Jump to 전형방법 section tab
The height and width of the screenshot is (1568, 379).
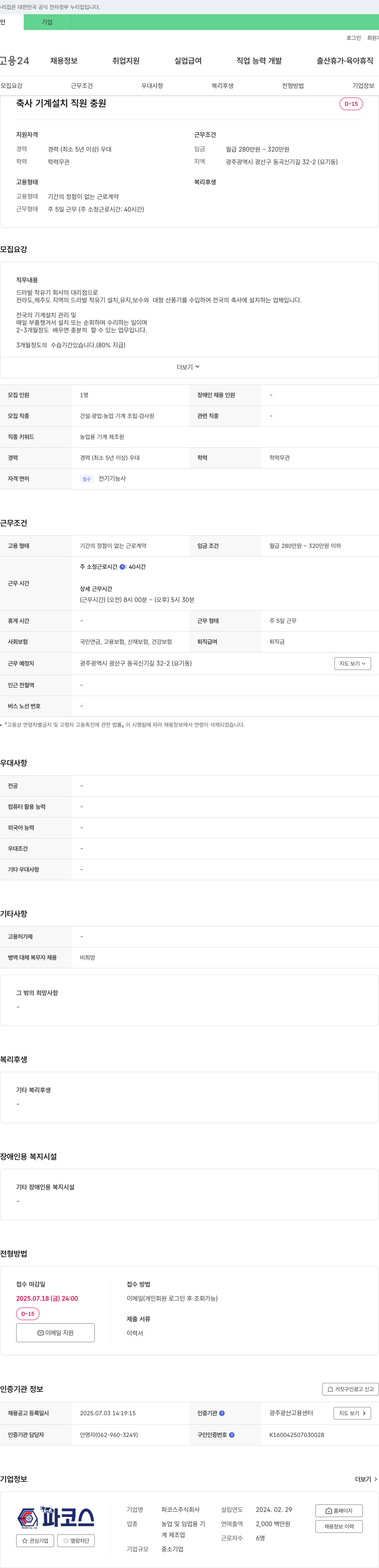[x=293, y=86]
